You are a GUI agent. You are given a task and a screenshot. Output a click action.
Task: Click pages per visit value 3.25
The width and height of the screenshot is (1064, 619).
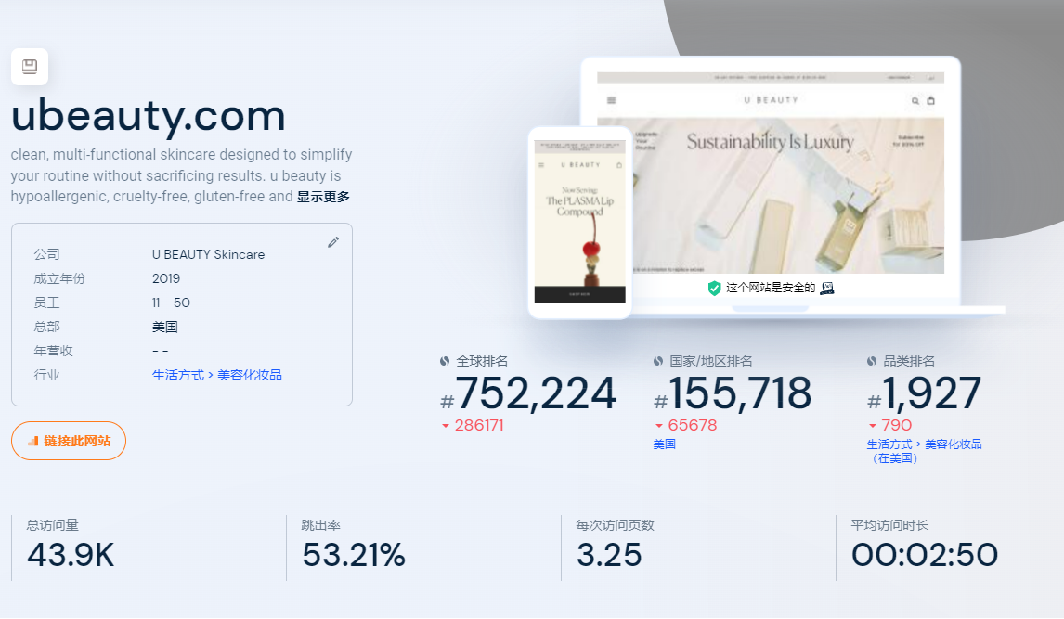pyautogui.click(x=609, y=555)
